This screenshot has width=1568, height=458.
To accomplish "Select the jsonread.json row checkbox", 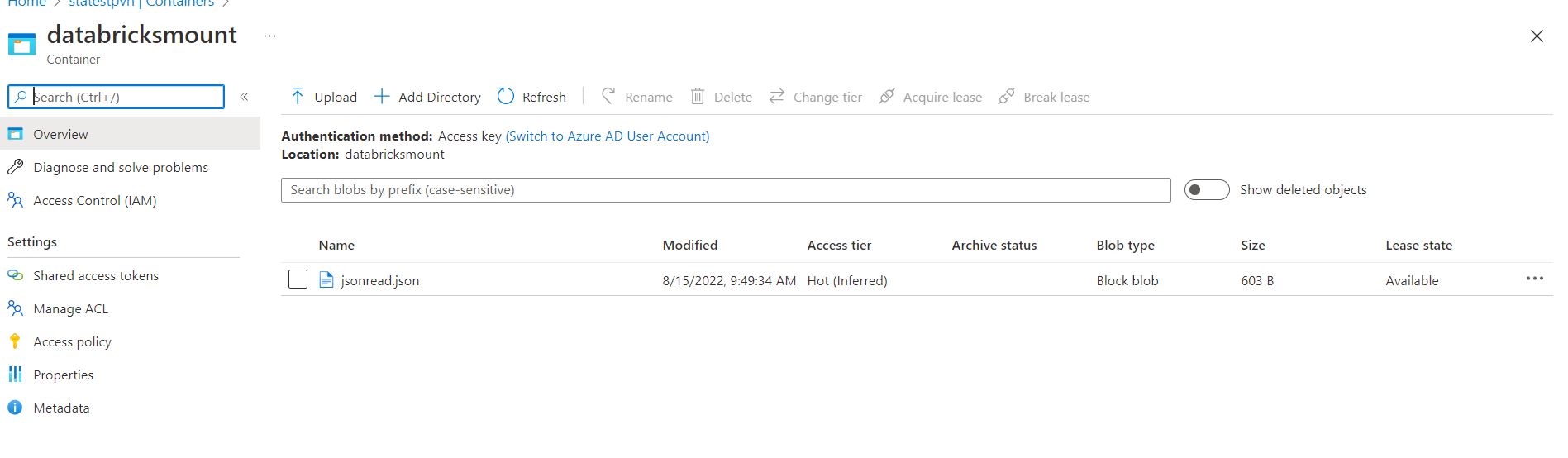I will tap(298, 279).
